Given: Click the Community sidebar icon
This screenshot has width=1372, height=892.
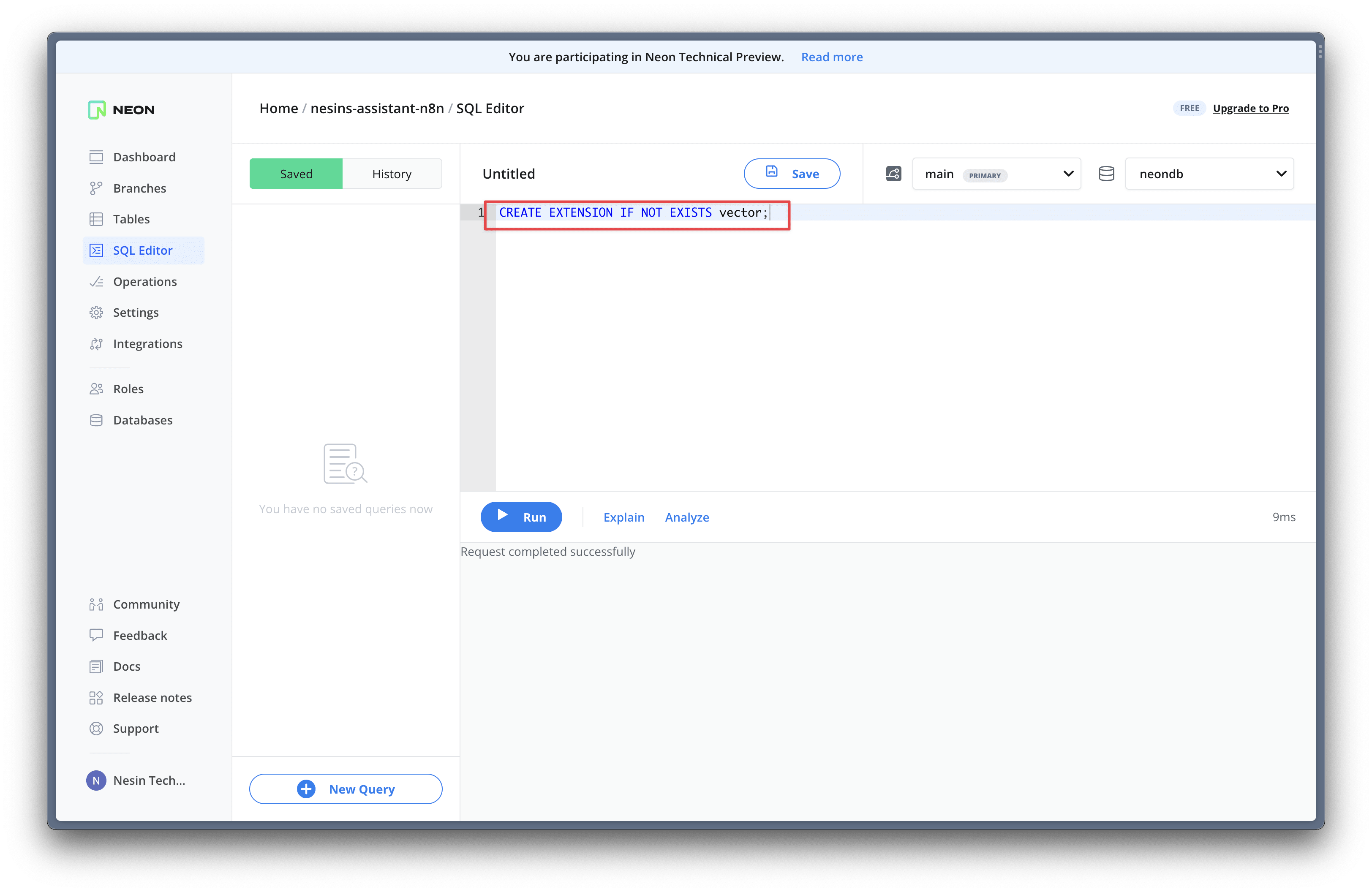Looking at the screenshot, I should [x=96, y=604].
